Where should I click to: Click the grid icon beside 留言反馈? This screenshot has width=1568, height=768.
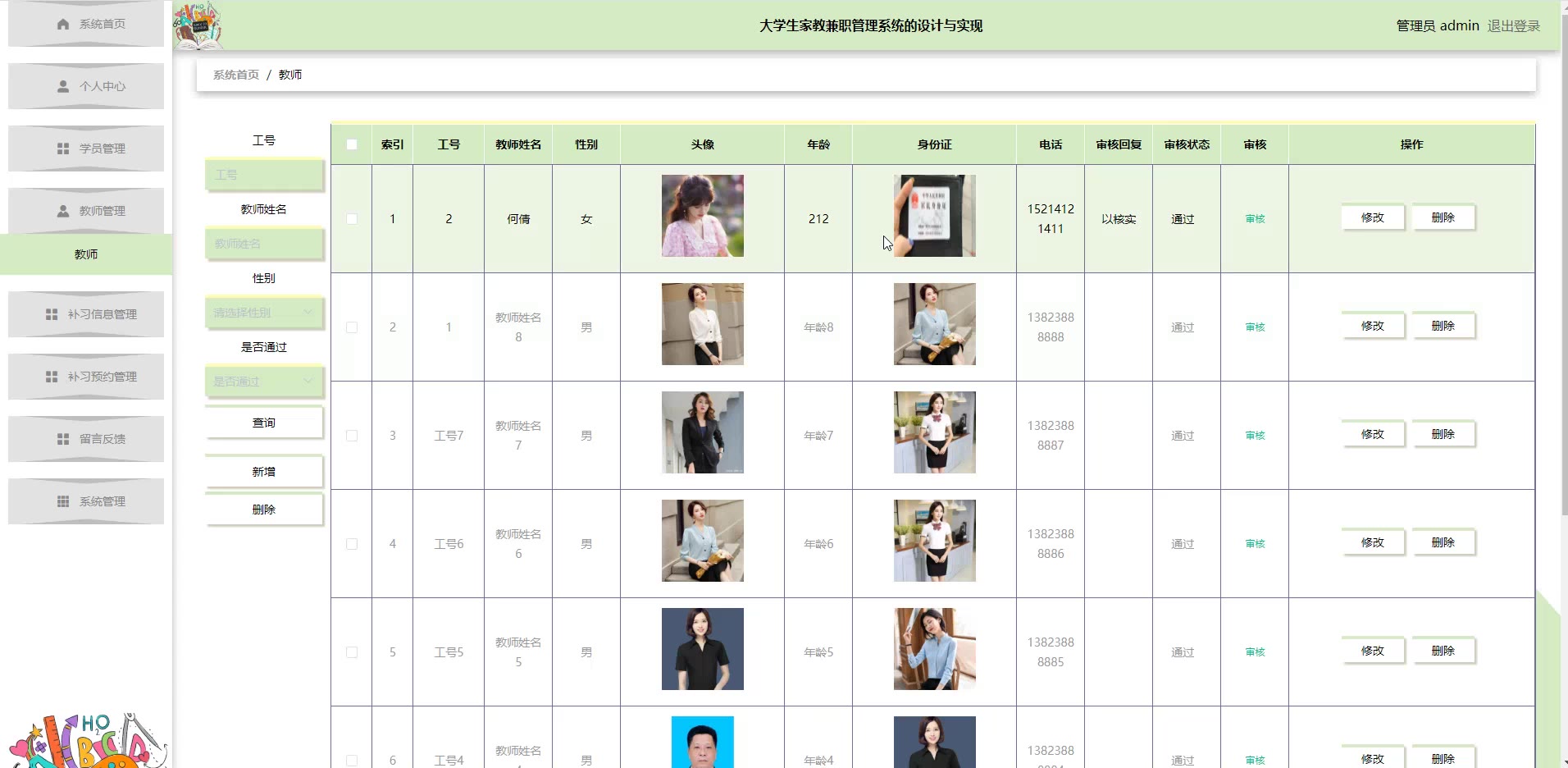[63, 439]
